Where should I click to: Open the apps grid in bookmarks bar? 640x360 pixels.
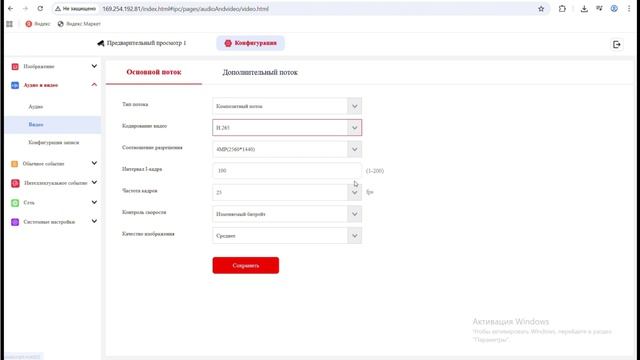(9, 24)
